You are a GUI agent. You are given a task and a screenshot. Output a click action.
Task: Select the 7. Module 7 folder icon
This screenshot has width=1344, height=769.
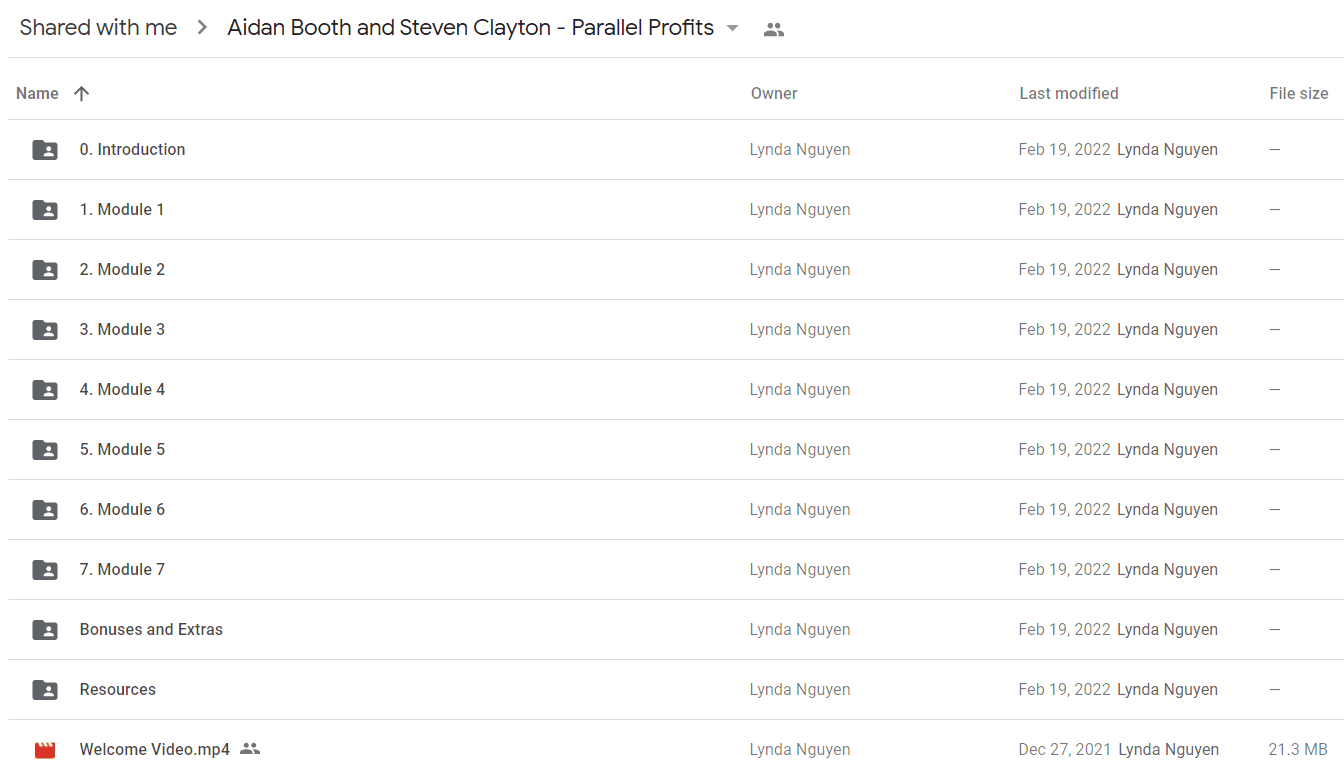(x=45, y=570)
